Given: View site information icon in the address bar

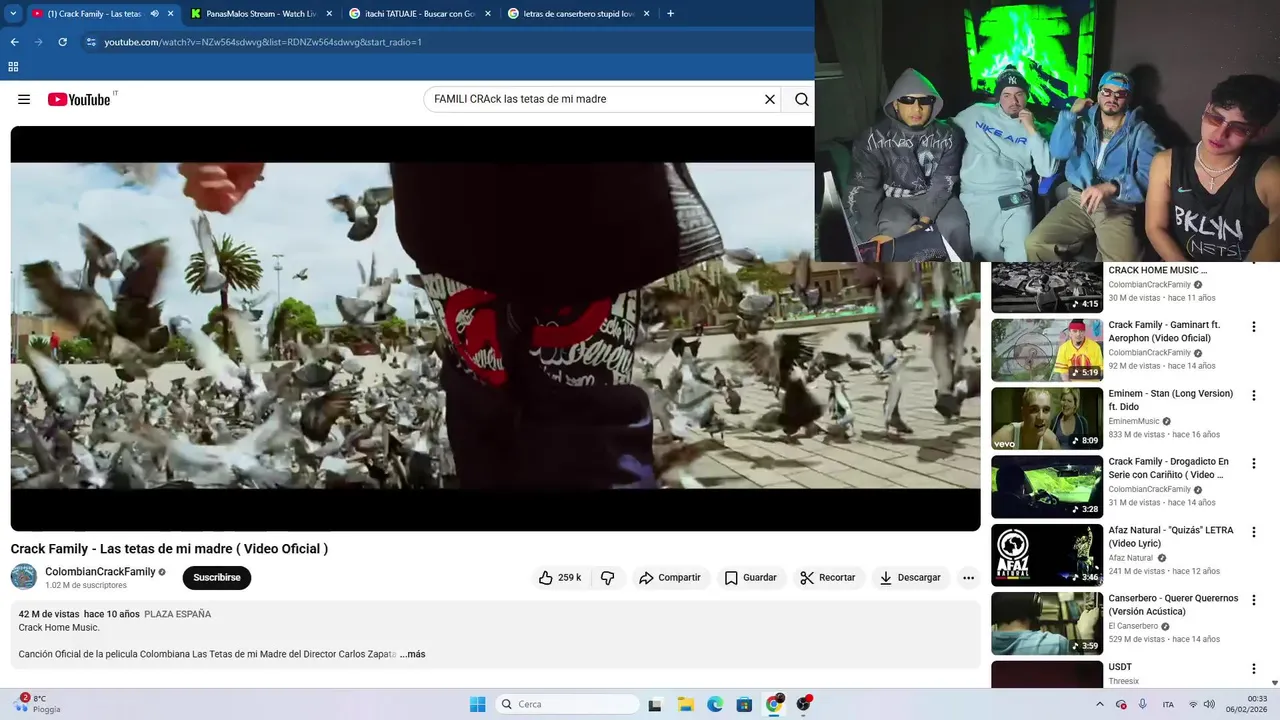Looking at the screenshot, I should pyautogui.click(x=91, y=42).
